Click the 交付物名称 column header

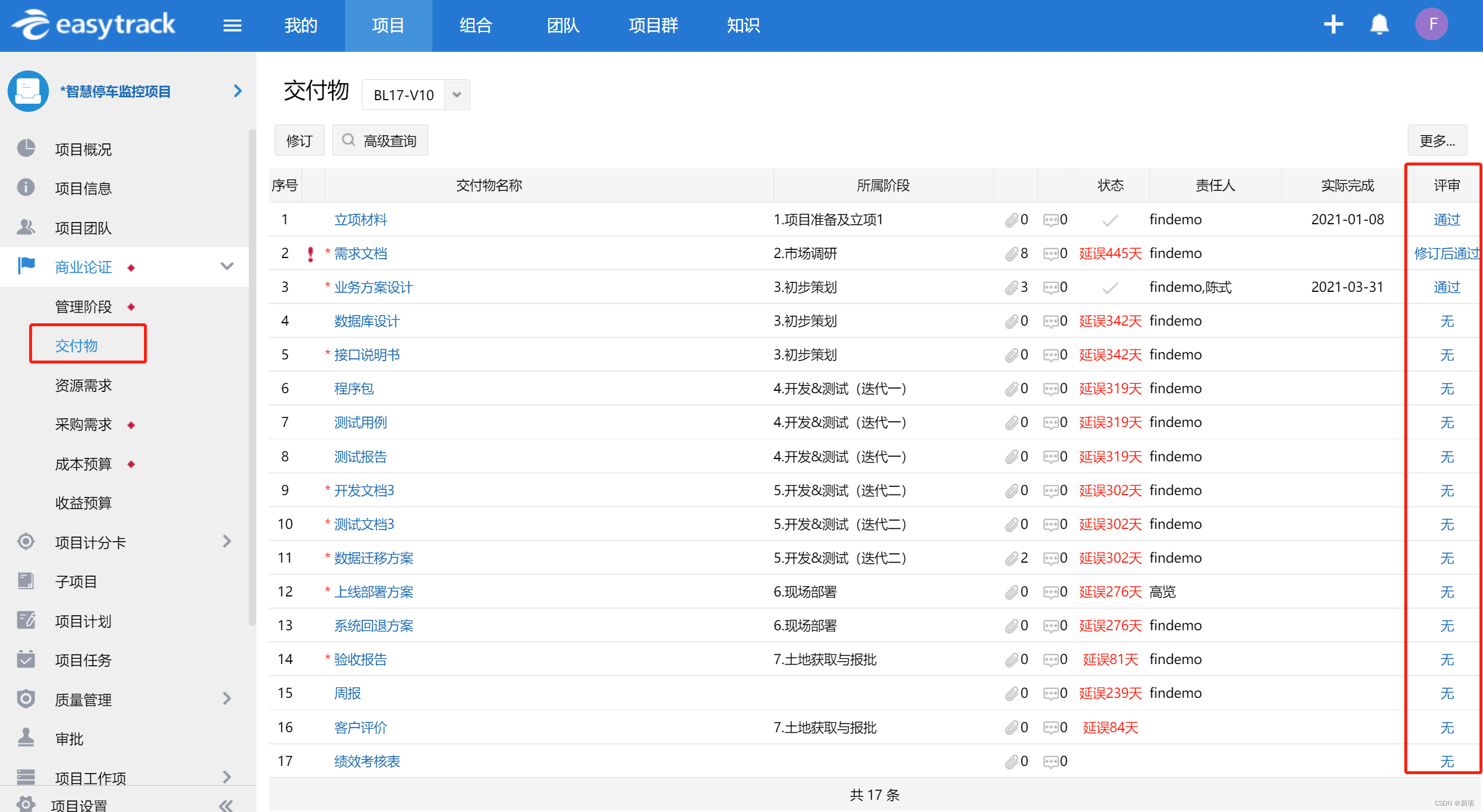(489, 185)
